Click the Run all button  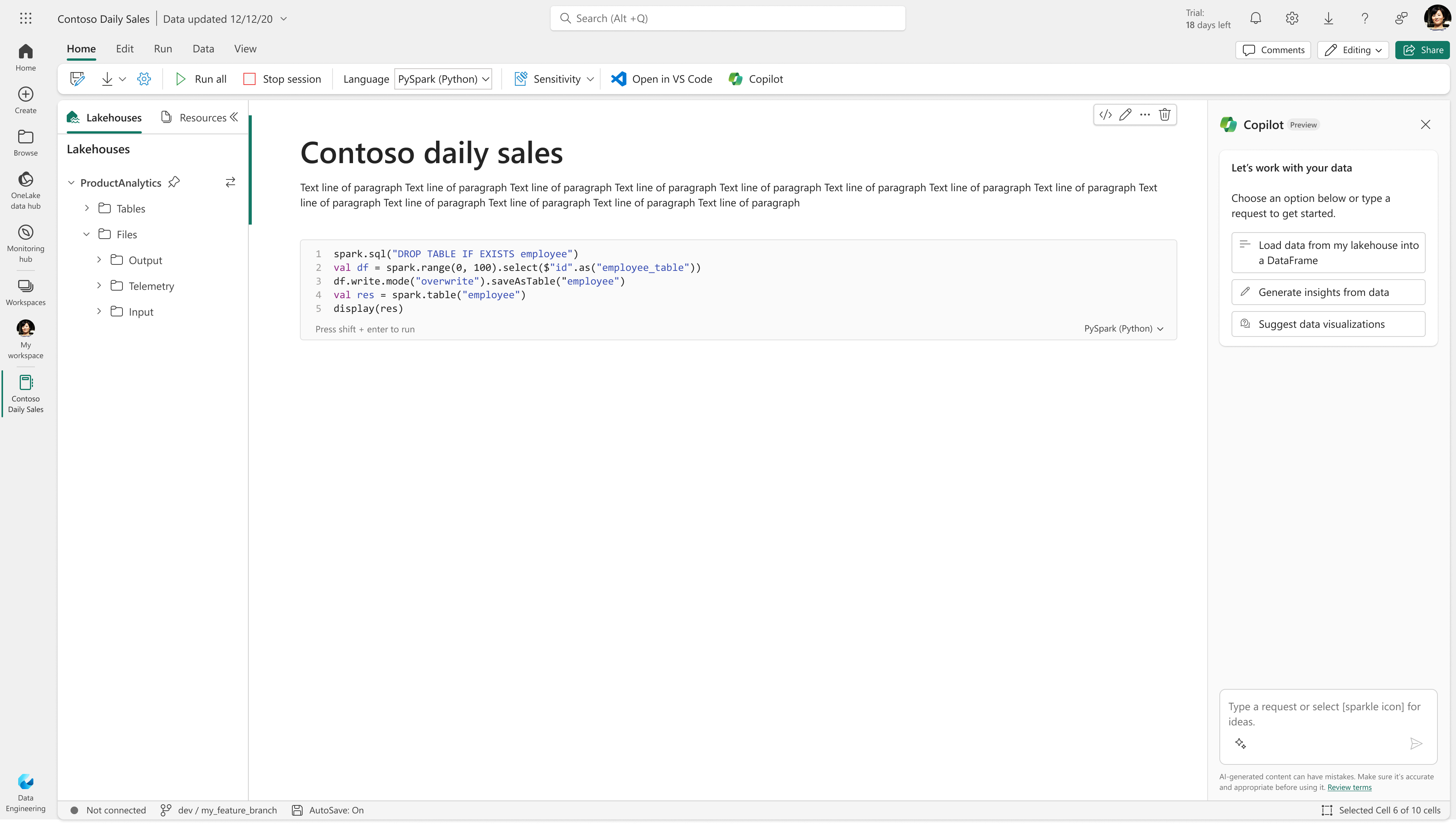(x=201, y=79)
